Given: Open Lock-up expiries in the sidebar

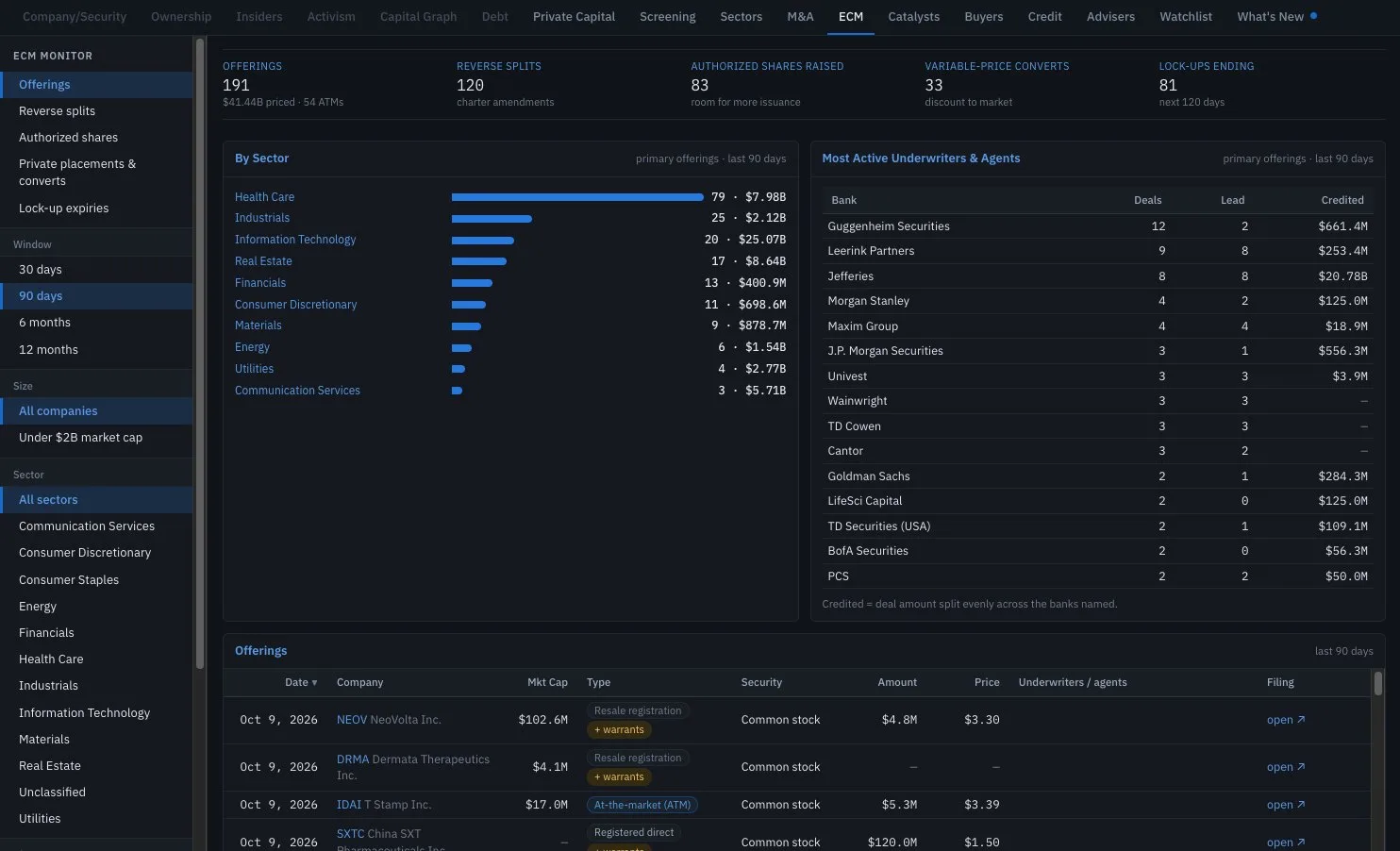Looking at the screenshot, I should pyautogui.click(x=96, y=209).
